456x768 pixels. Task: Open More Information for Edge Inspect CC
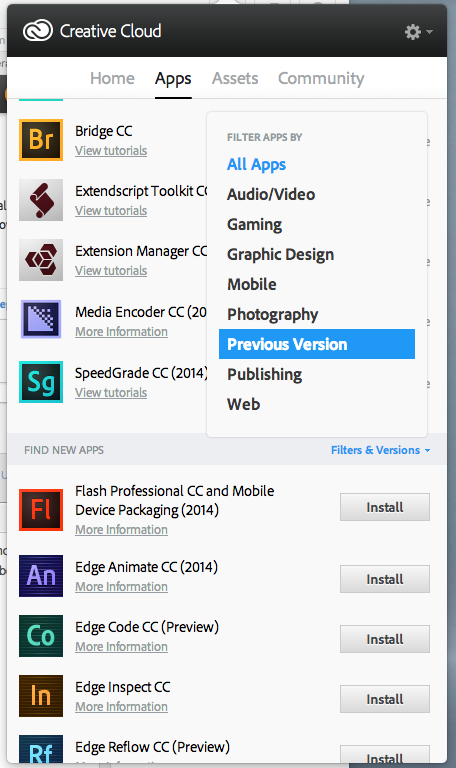point(121,707)
